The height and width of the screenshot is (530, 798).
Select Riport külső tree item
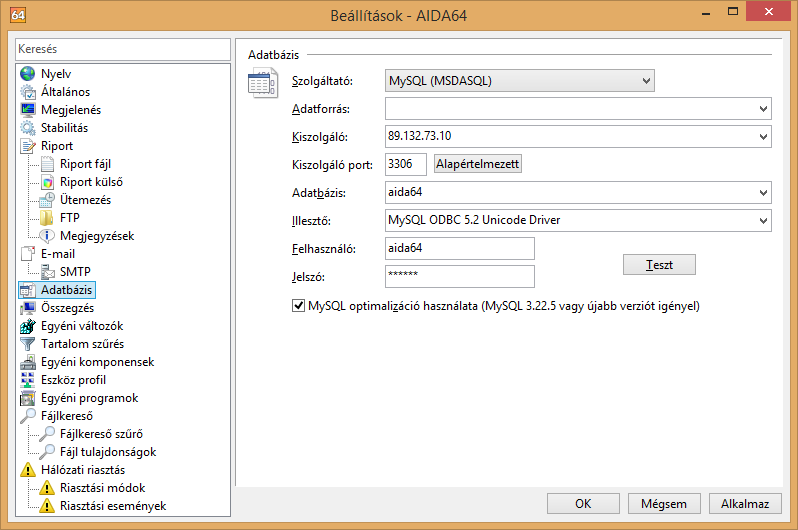coord(91,182)
